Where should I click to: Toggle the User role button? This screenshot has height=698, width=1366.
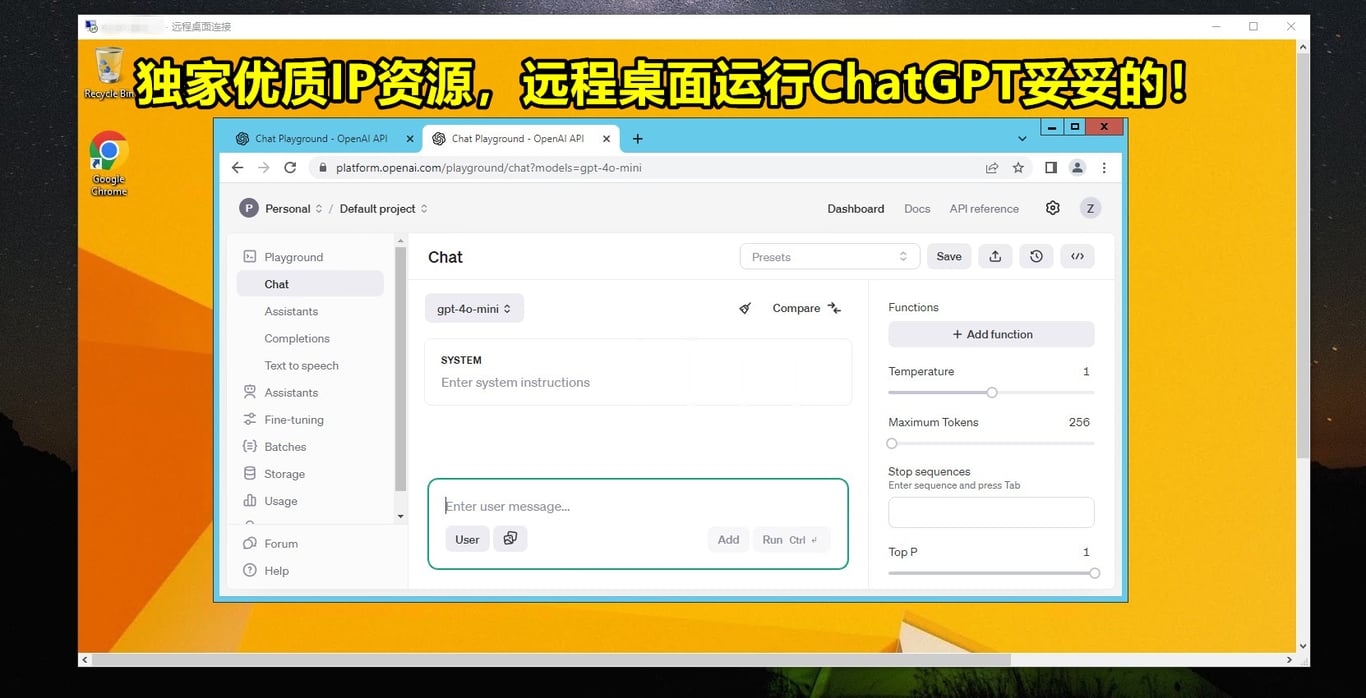tap(467, 539)
